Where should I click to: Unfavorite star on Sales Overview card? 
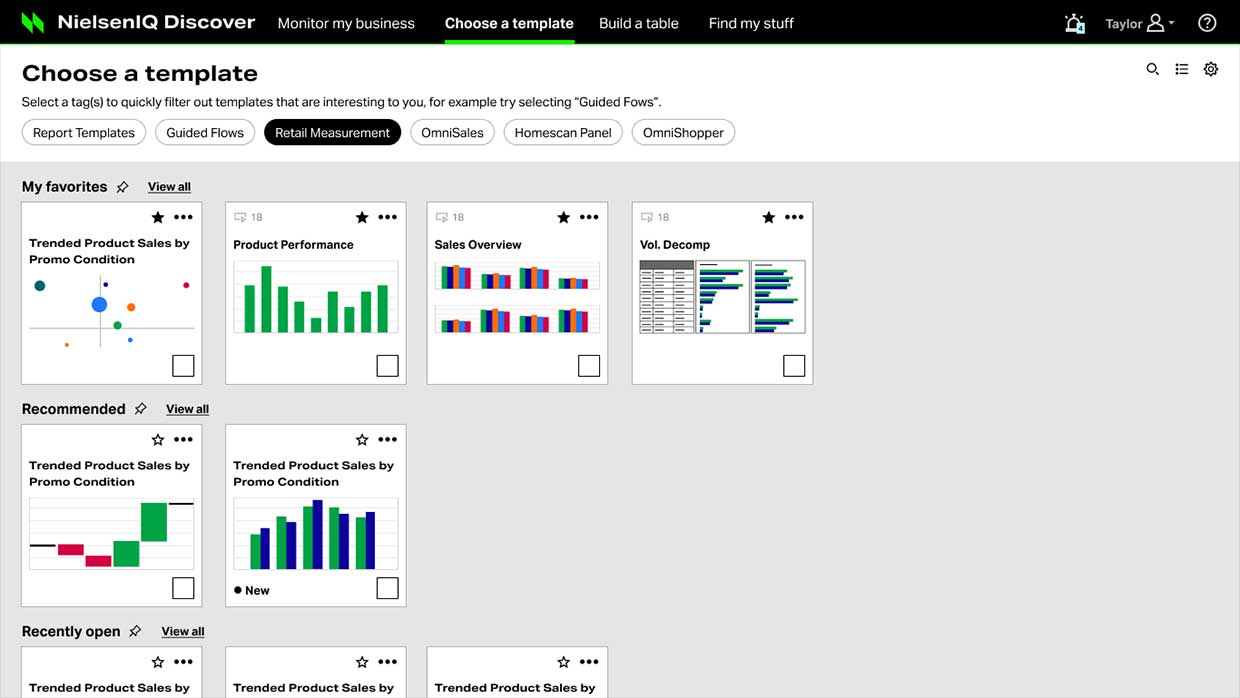click(x=563, y=217)
